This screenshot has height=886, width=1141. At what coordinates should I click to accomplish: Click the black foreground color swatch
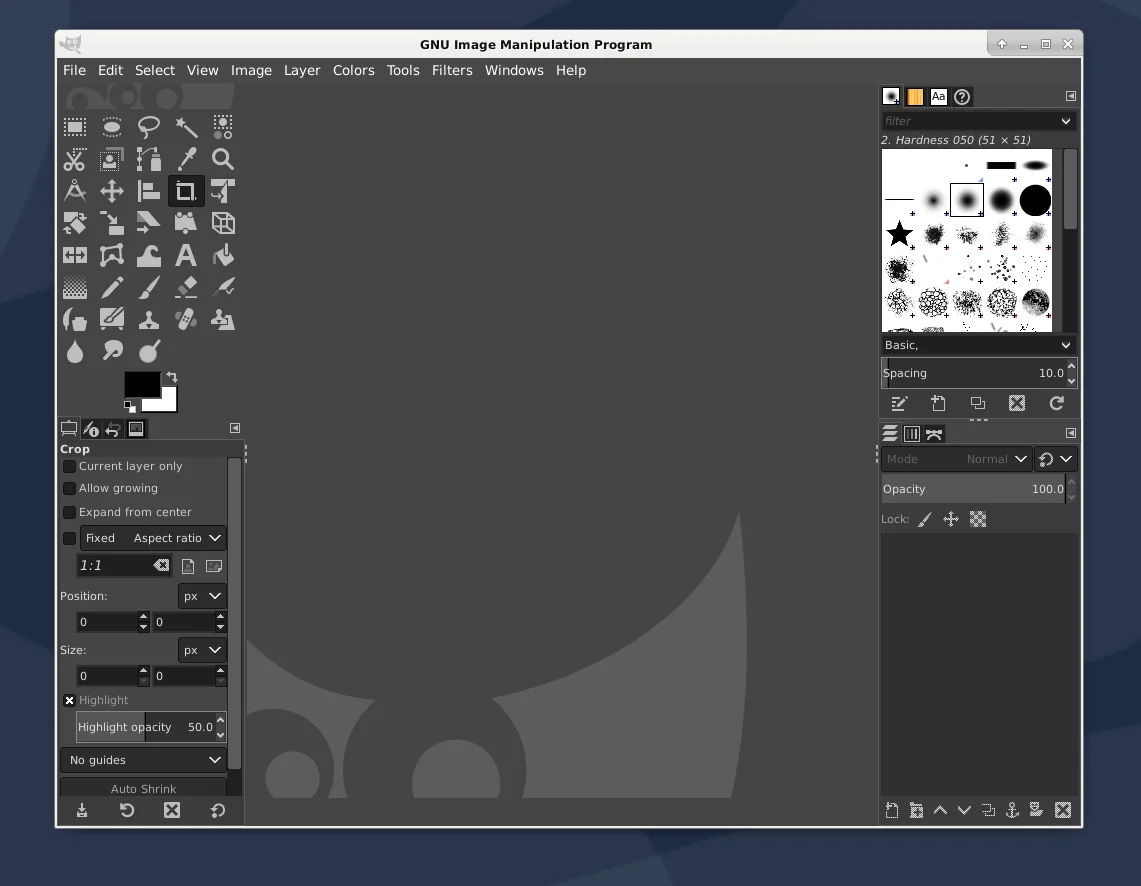pos(139,383)
